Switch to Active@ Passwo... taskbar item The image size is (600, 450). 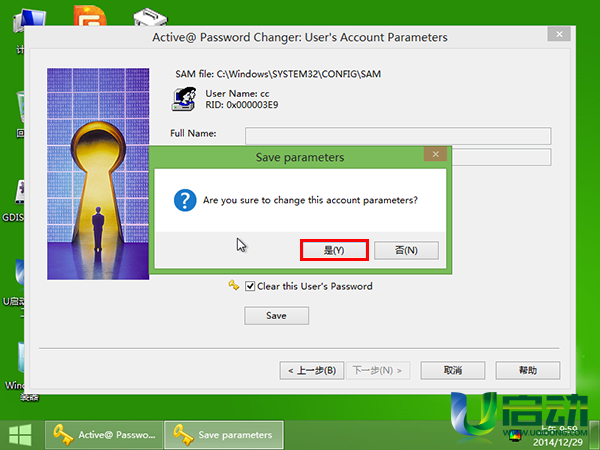[x=104, y=435]
